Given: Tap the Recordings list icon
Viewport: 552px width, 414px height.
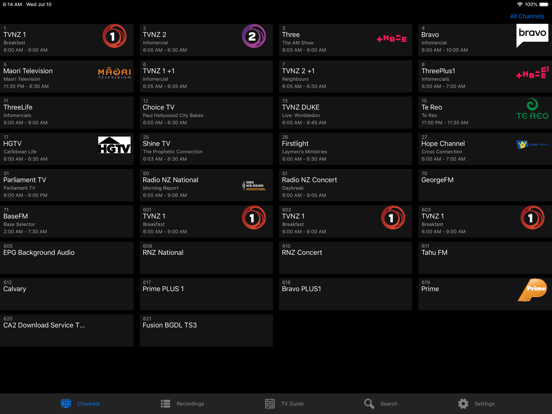Looking at the screenshot, I should (x=165, y=403).
